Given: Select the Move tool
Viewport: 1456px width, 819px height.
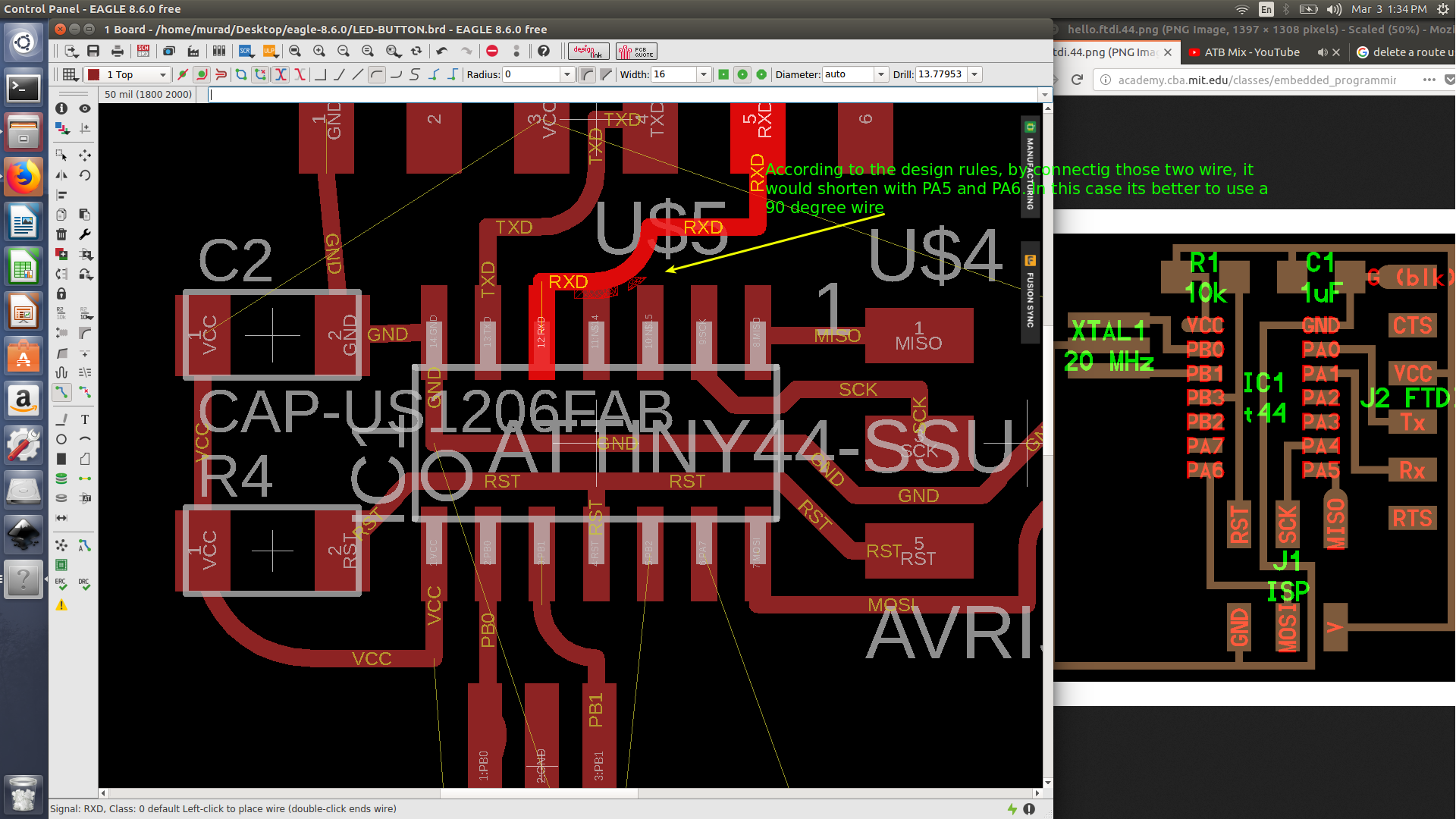Looking at the screenshot, I should (x=85, y=155).
